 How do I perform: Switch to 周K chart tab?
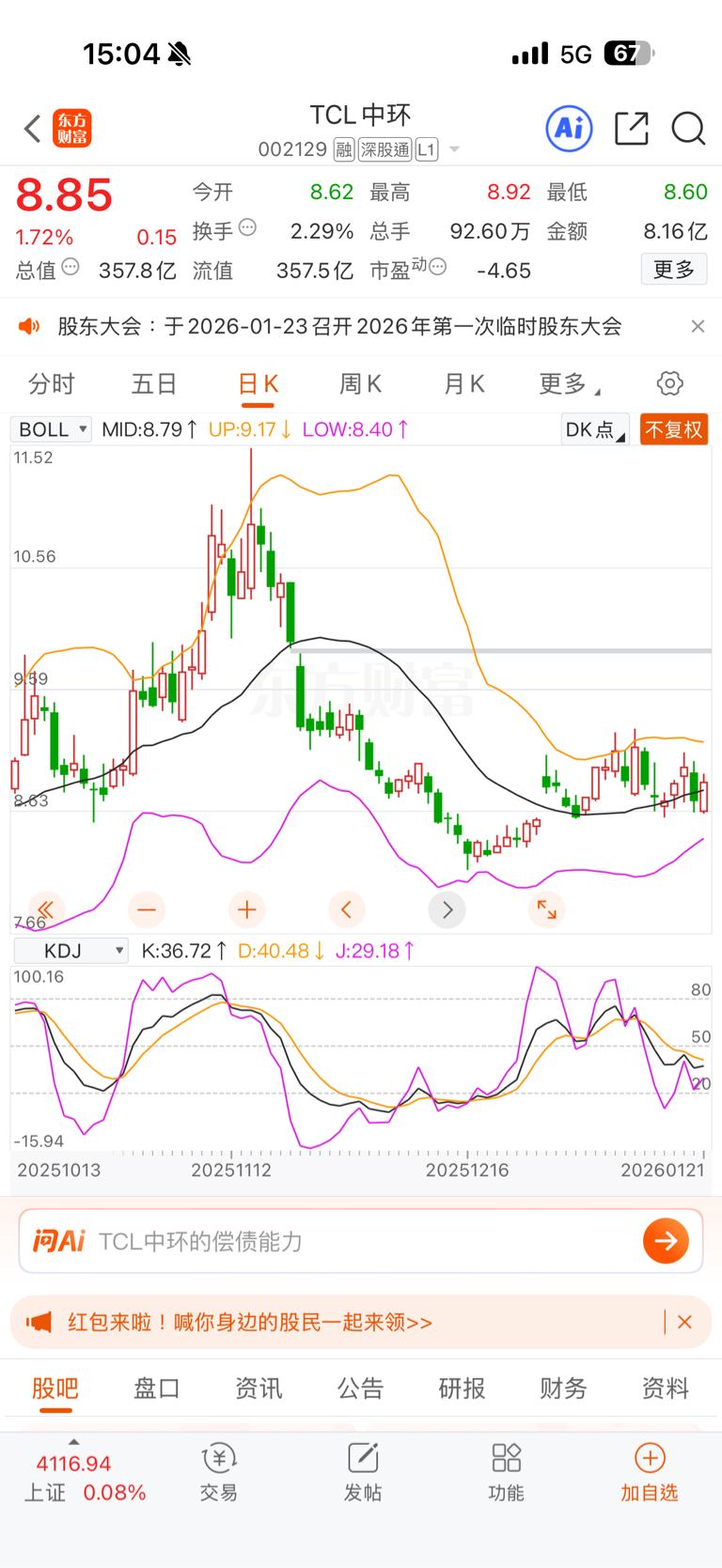(x=360, y=383)
